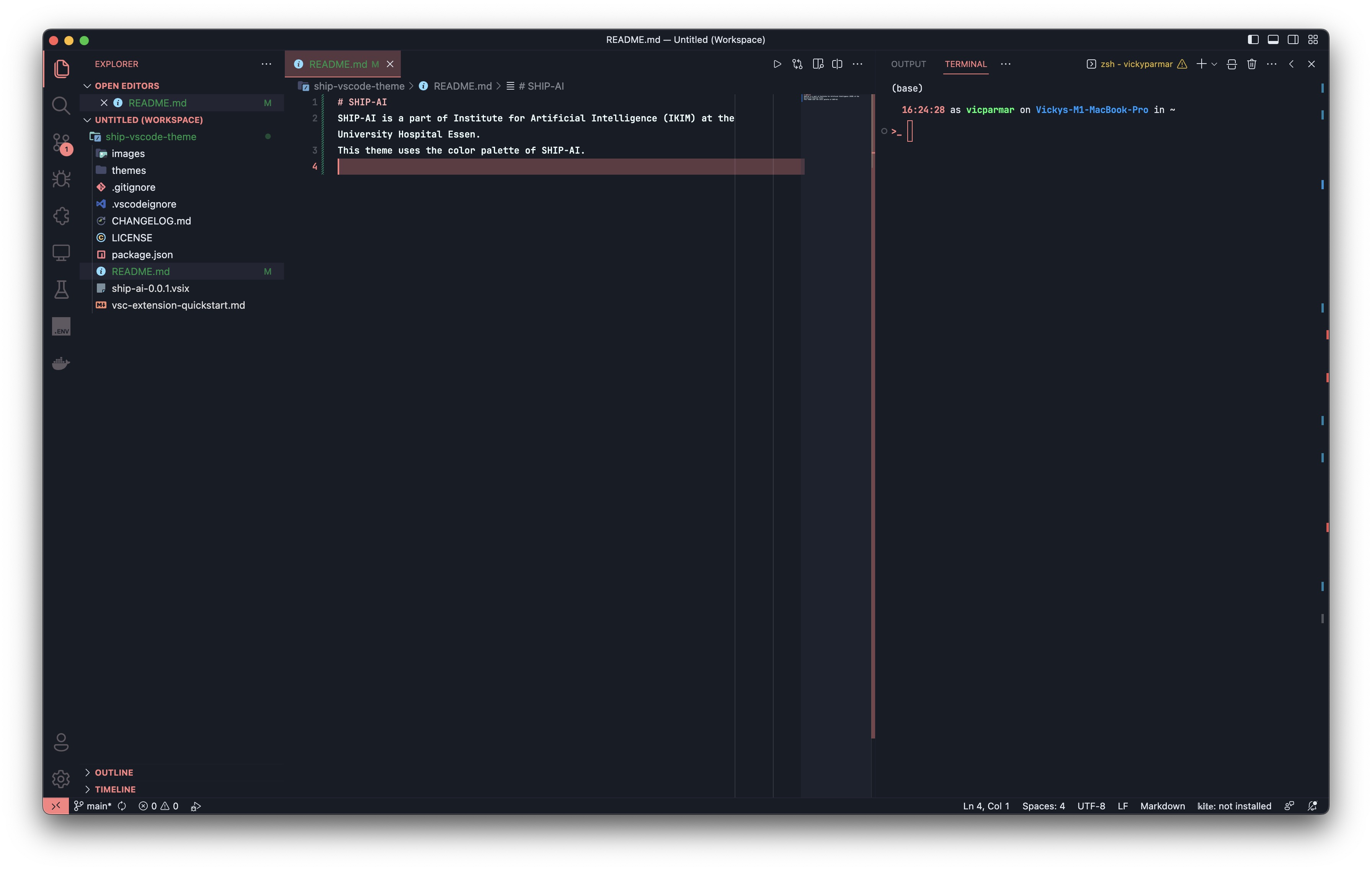
Task: Open Source Control view with badge
Action: pyautogui.click(x=61, y=142)
